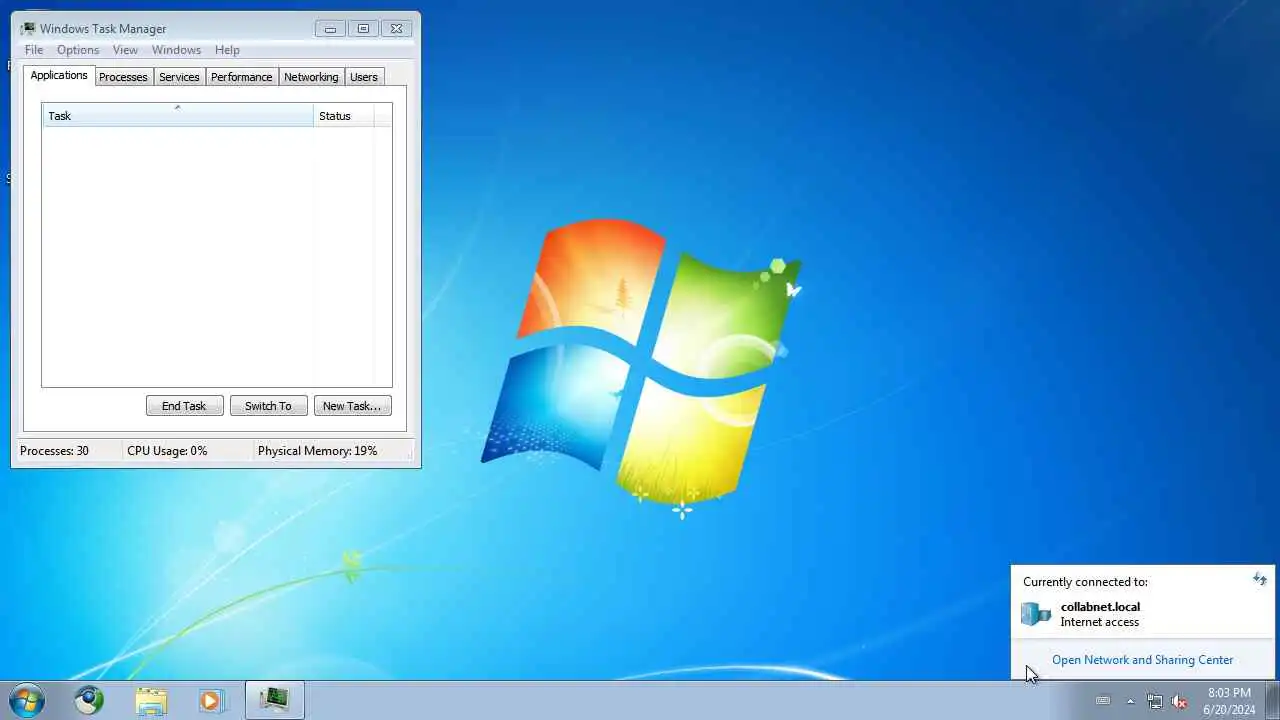Open the Options menu

point(78,50)
